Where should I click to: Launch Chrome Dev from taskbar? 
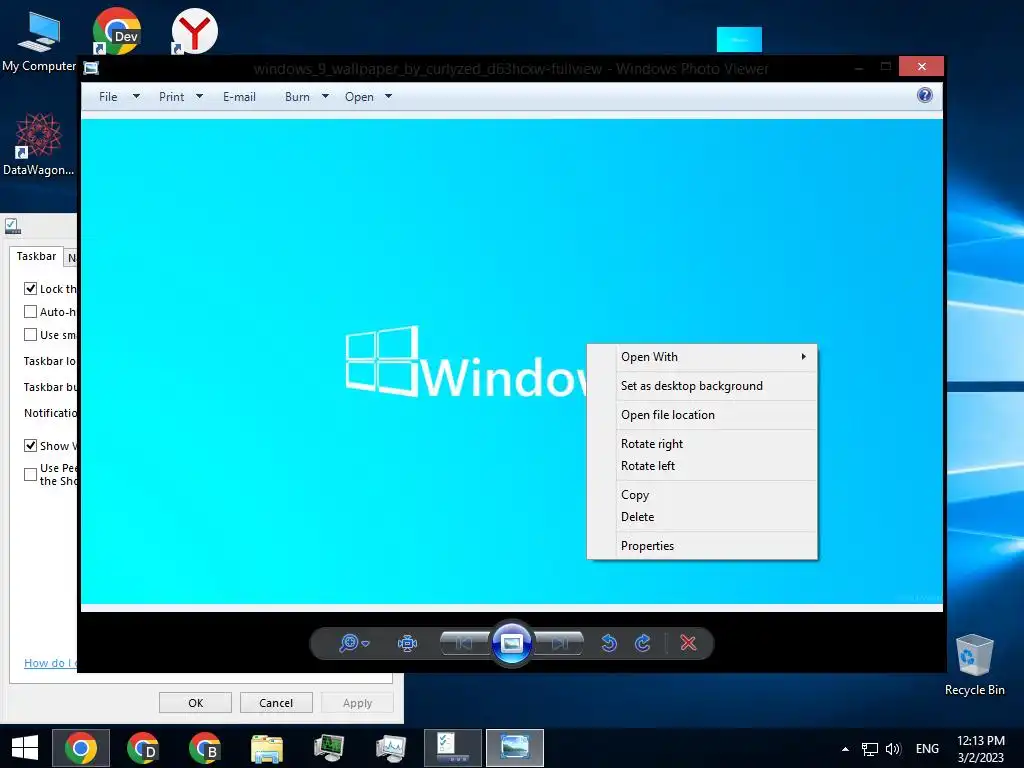pos(142,748)
